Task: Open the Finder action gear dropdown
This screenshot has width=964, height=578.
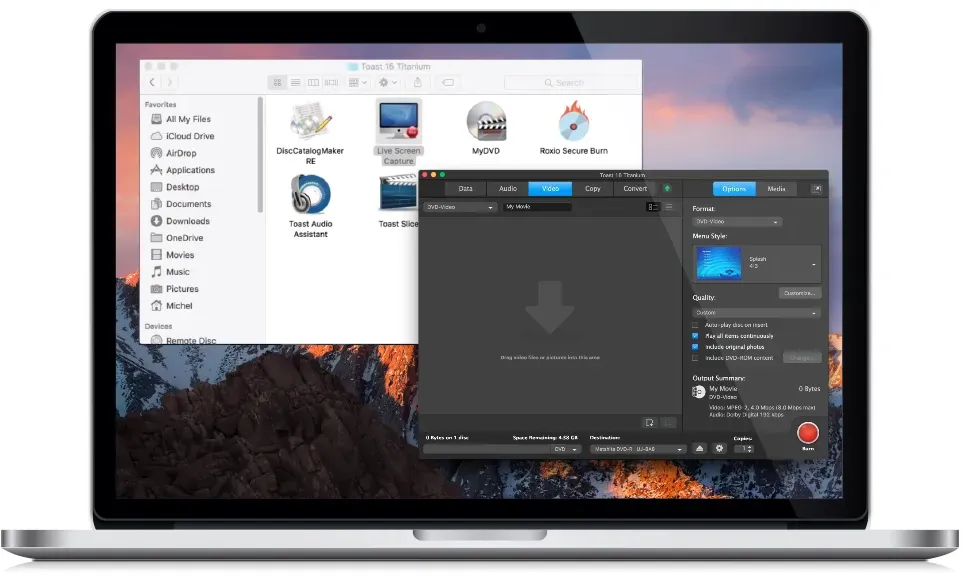Action: pos(388,82)
